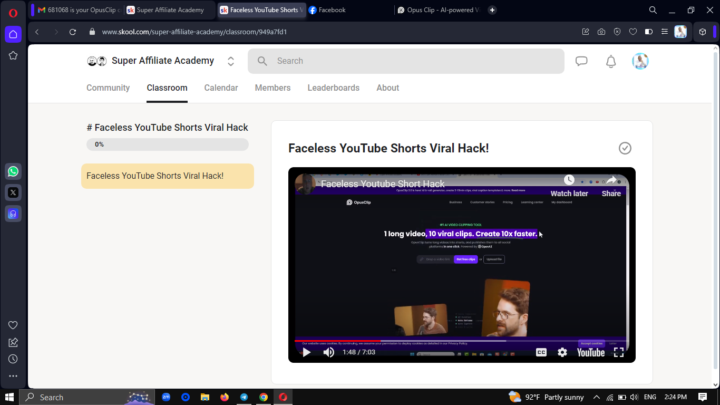Open the Aria AI sidebar icon
The image size is (720, 405).
(13, 214)
